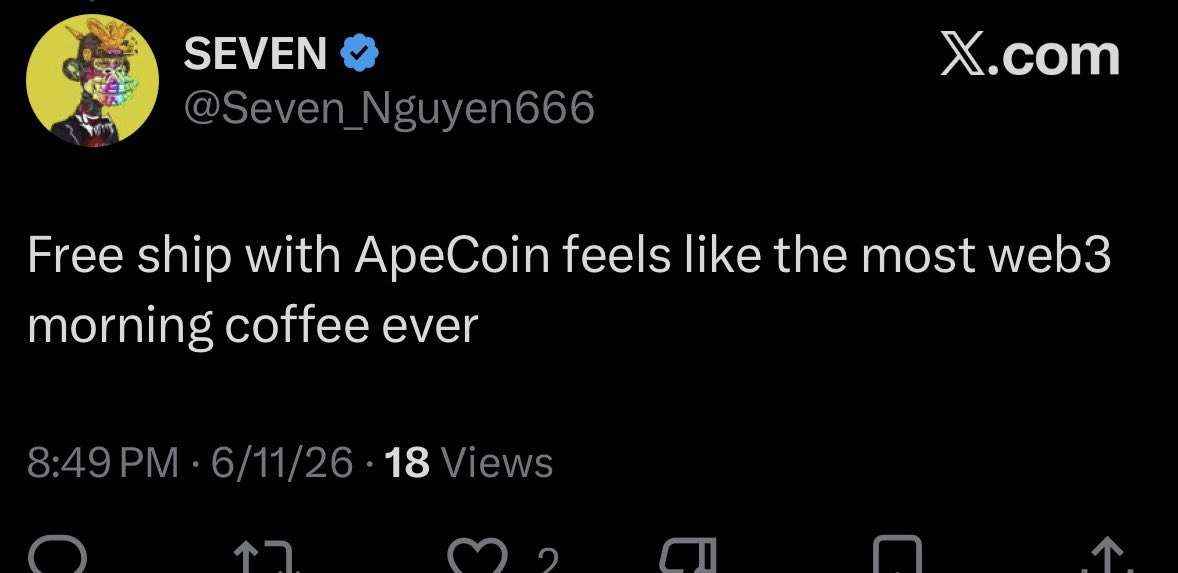Open the SEVEN profile avatar picture
This screenshot has height=573, width=1178.
point(92,80)
